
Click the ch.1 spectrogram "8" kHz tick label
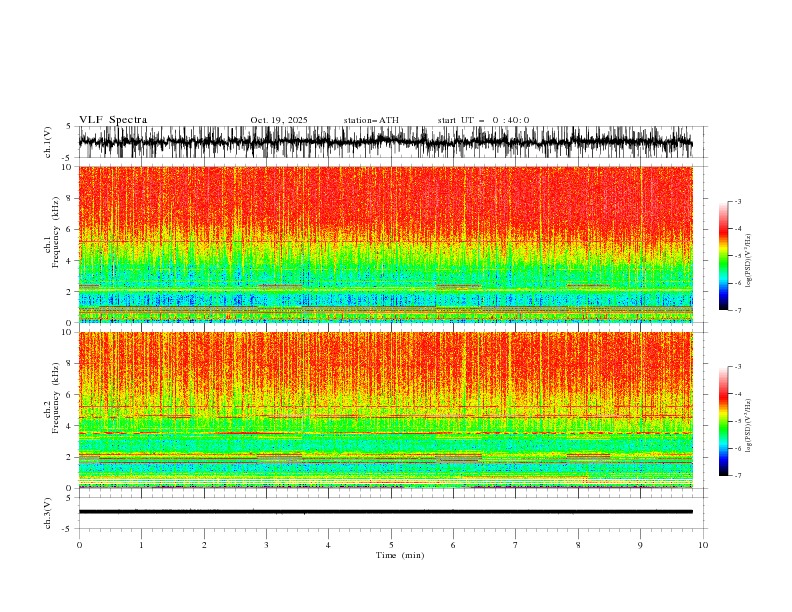coord(69,198)
